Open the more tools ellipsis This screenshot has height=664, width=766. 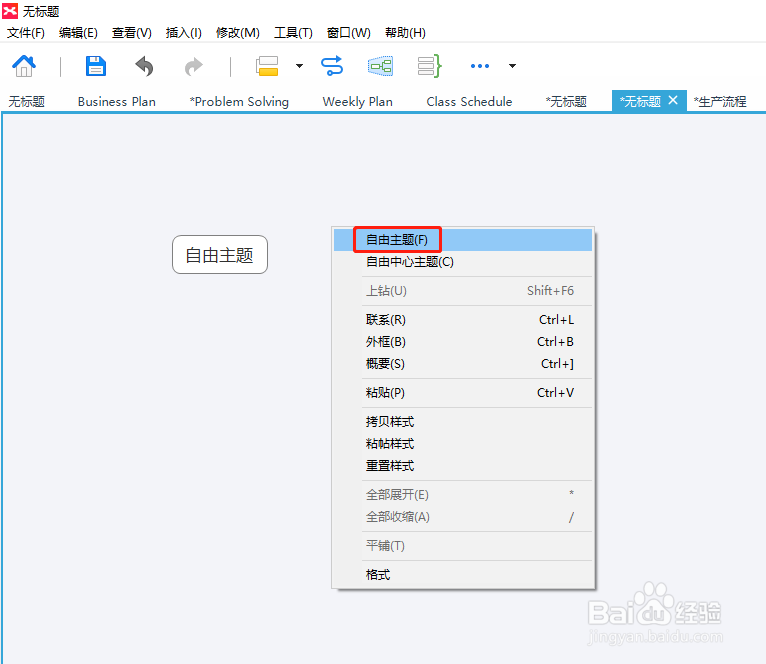pyautogui.click(x=480, y=66)
